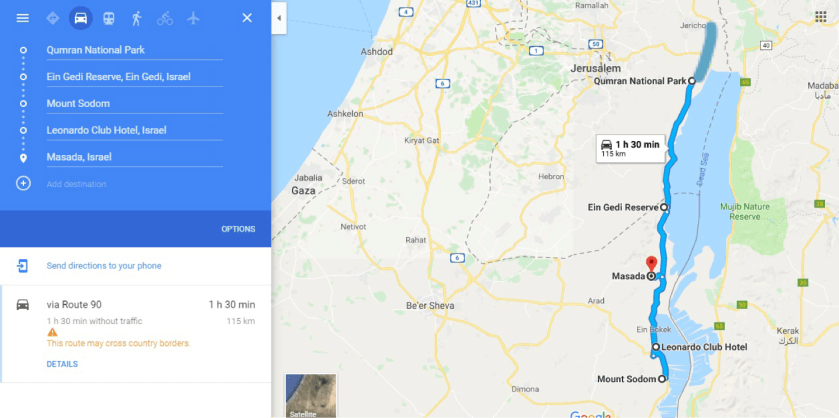Choose the walking travel mode
The image size is (839, 418).
click(x=137, y=18)
